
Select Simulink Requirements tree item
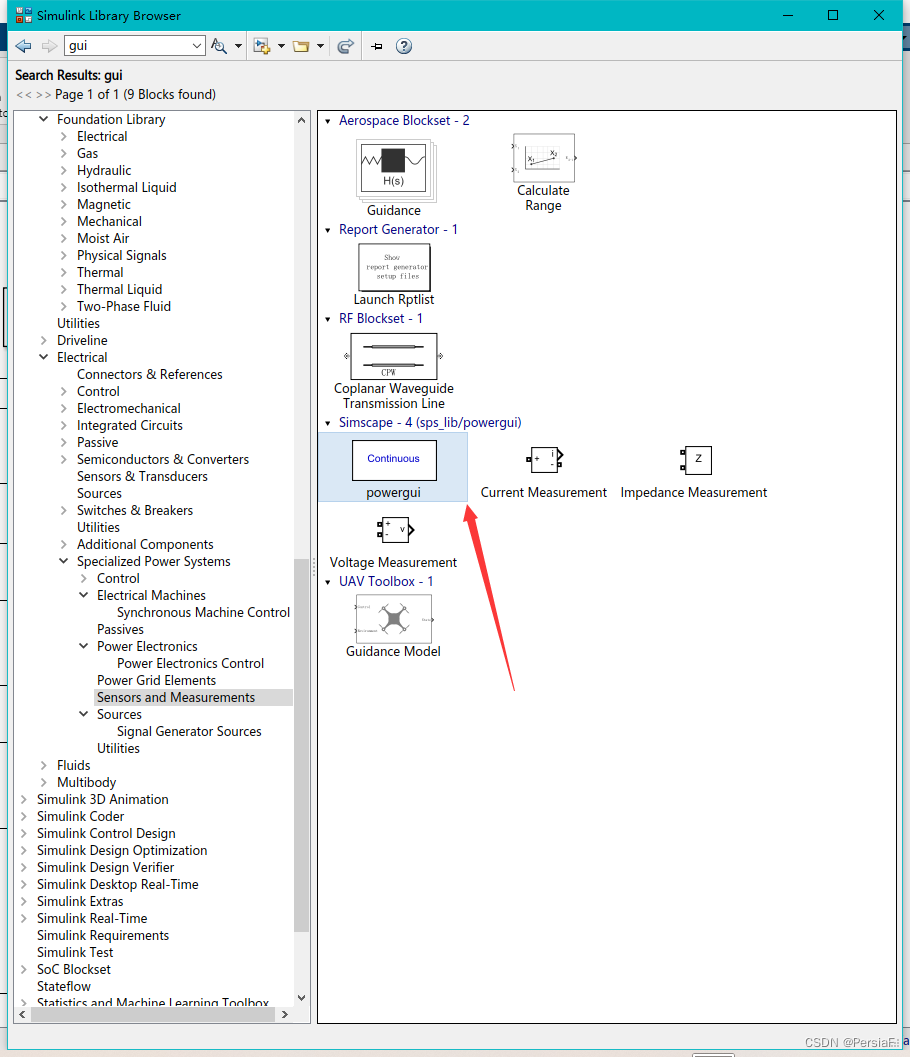[x=103, y=936]
